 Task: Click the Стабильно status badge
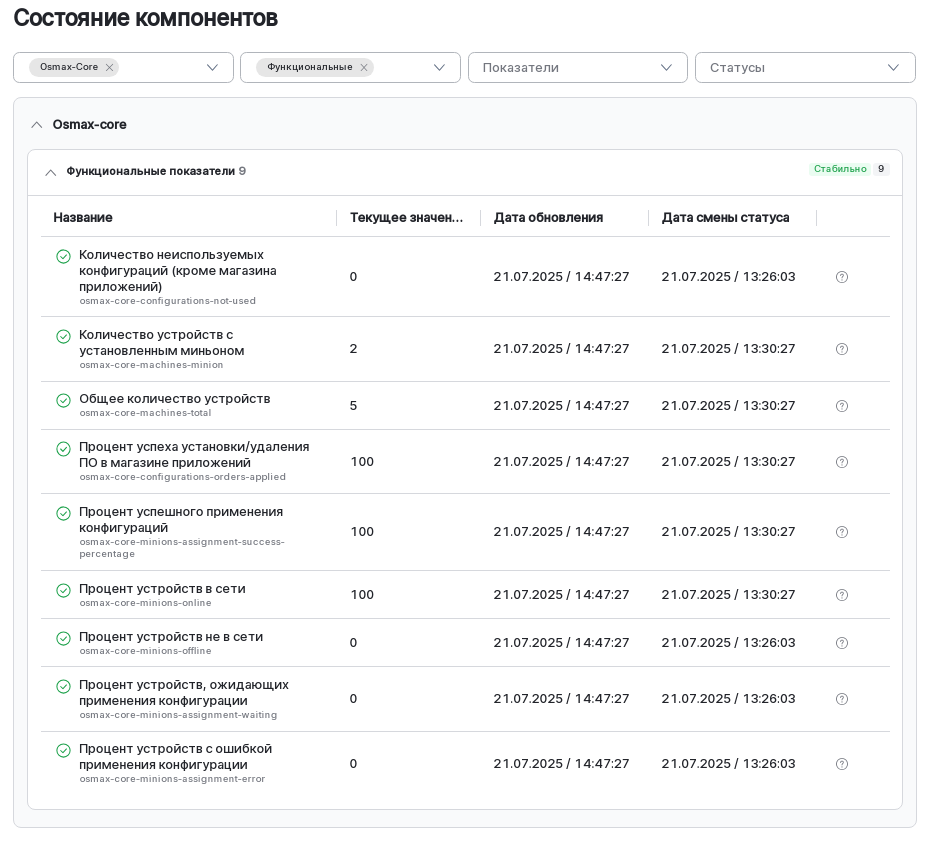[x=840, y=169]
